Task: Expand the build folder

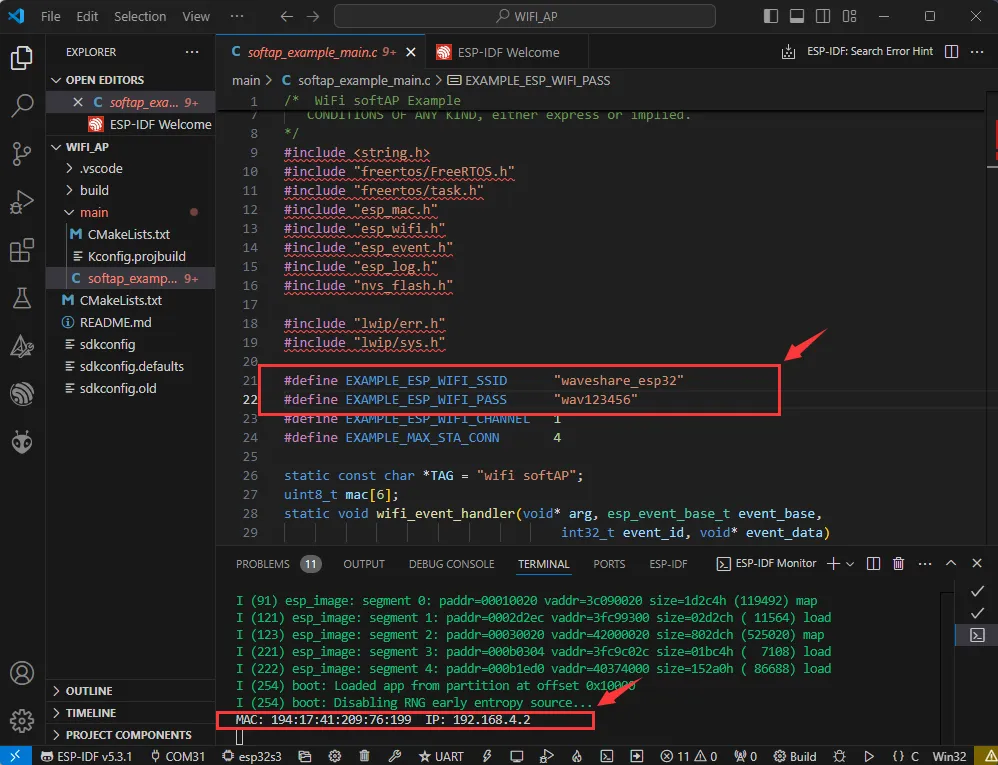Action: [x=94, y=190]
